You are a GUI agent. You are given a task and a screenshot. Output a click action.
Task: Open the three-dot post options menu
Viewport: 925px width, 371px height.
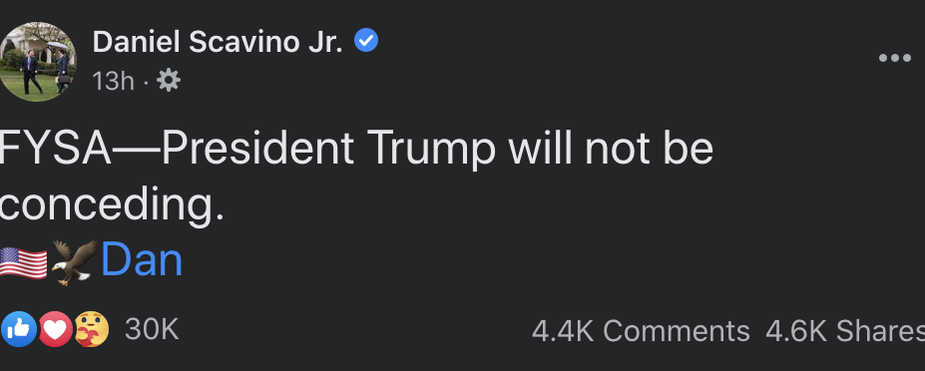click(894, 58)
